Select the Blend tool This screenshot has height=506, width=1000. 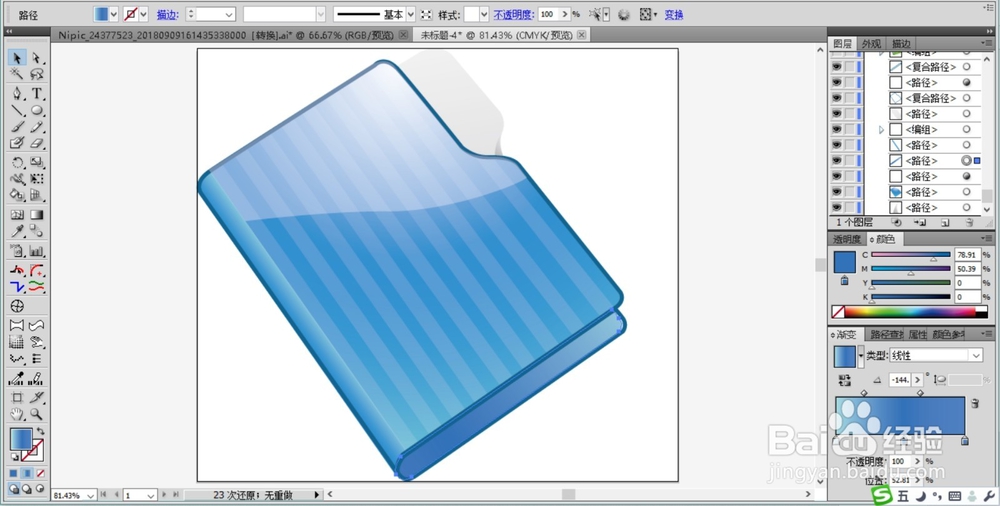click(37, 232)
